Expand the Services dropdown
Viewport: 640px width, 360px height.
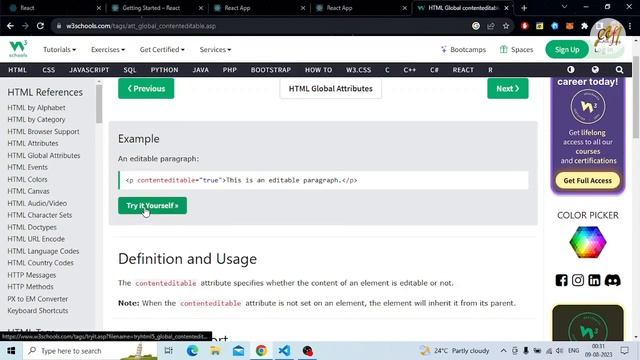(215, 49)
